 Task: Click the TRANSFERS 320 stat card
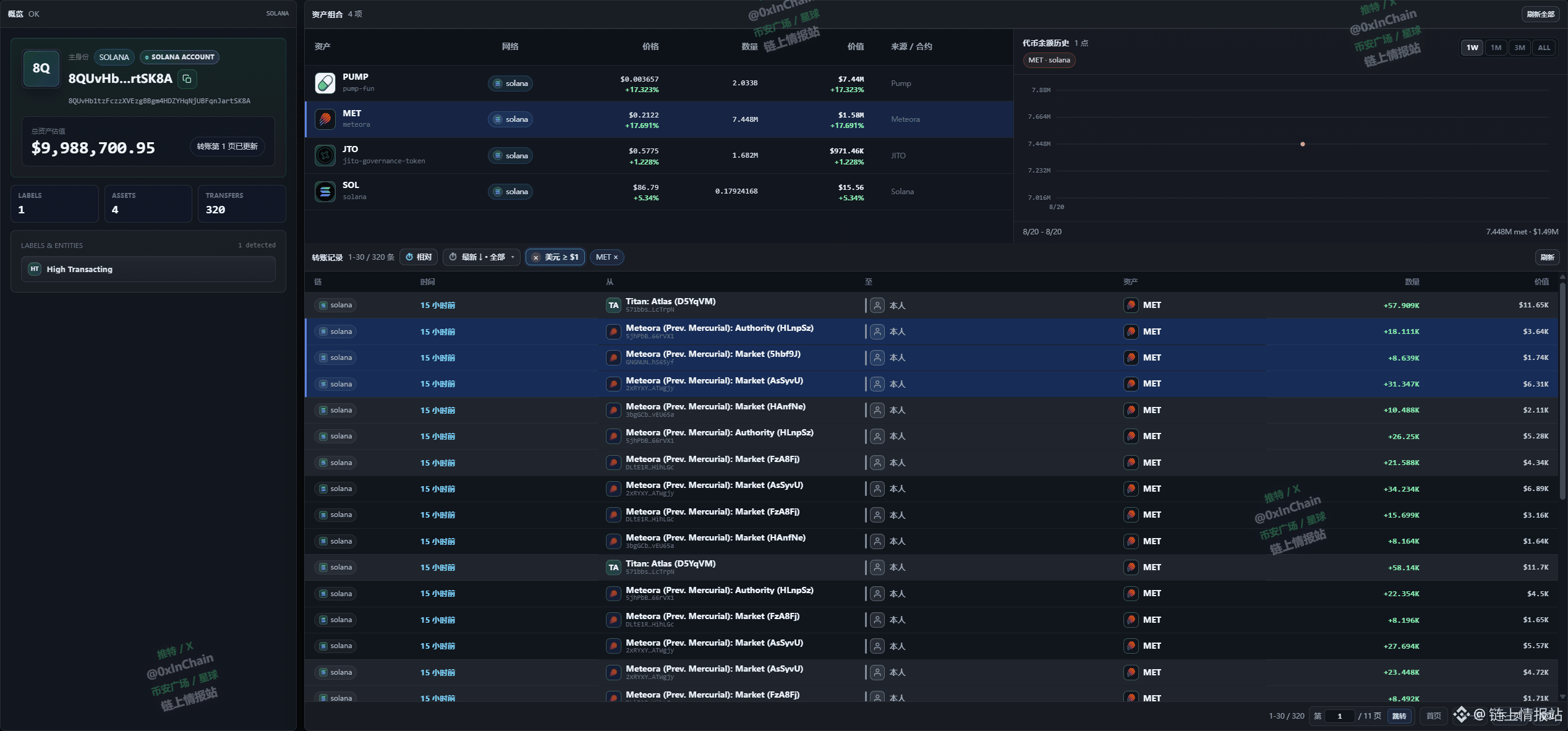(242, 203)
